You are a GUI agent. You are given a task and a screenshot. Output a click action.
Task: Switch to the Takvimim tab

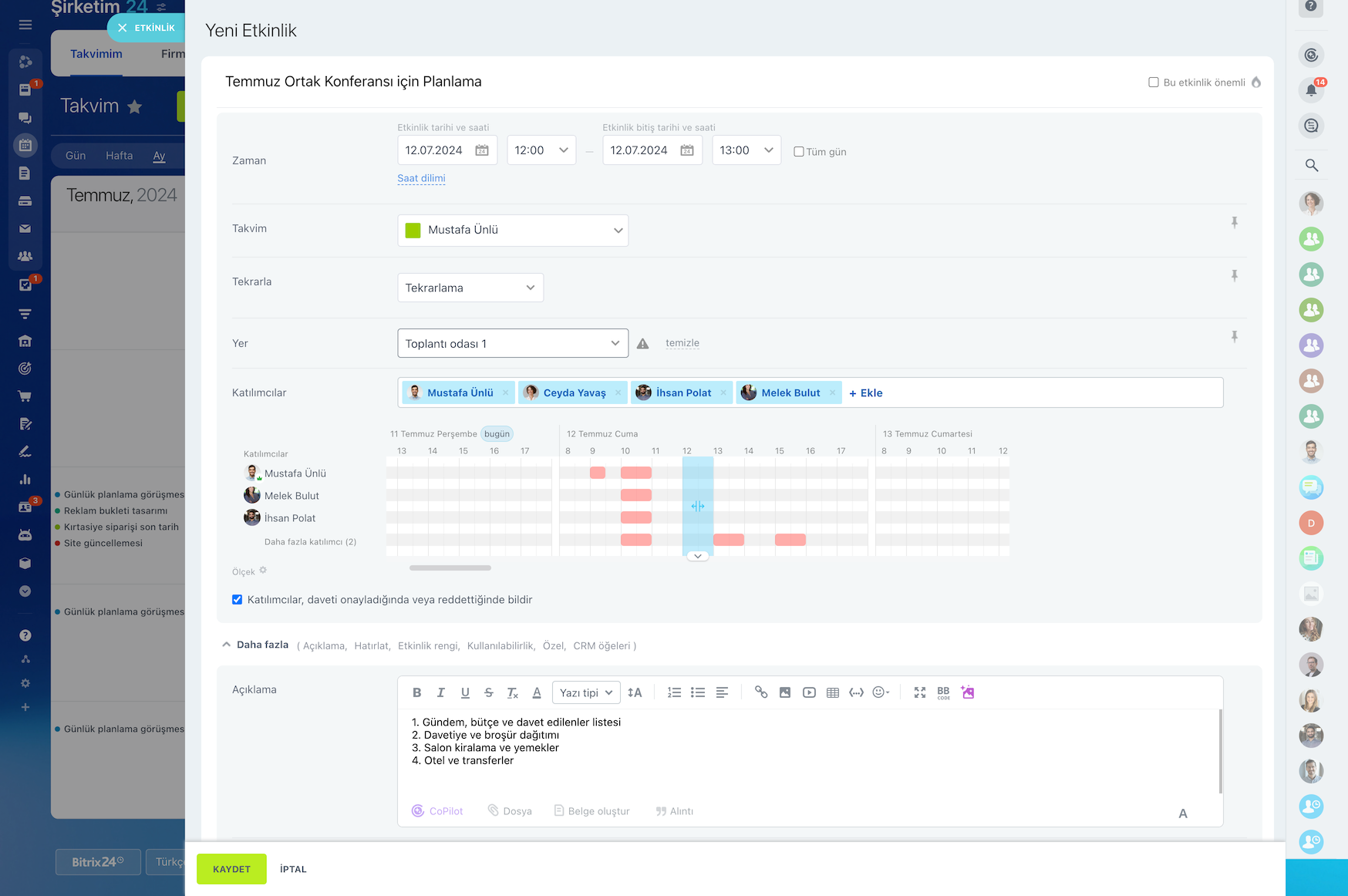(x=96, y=54)
